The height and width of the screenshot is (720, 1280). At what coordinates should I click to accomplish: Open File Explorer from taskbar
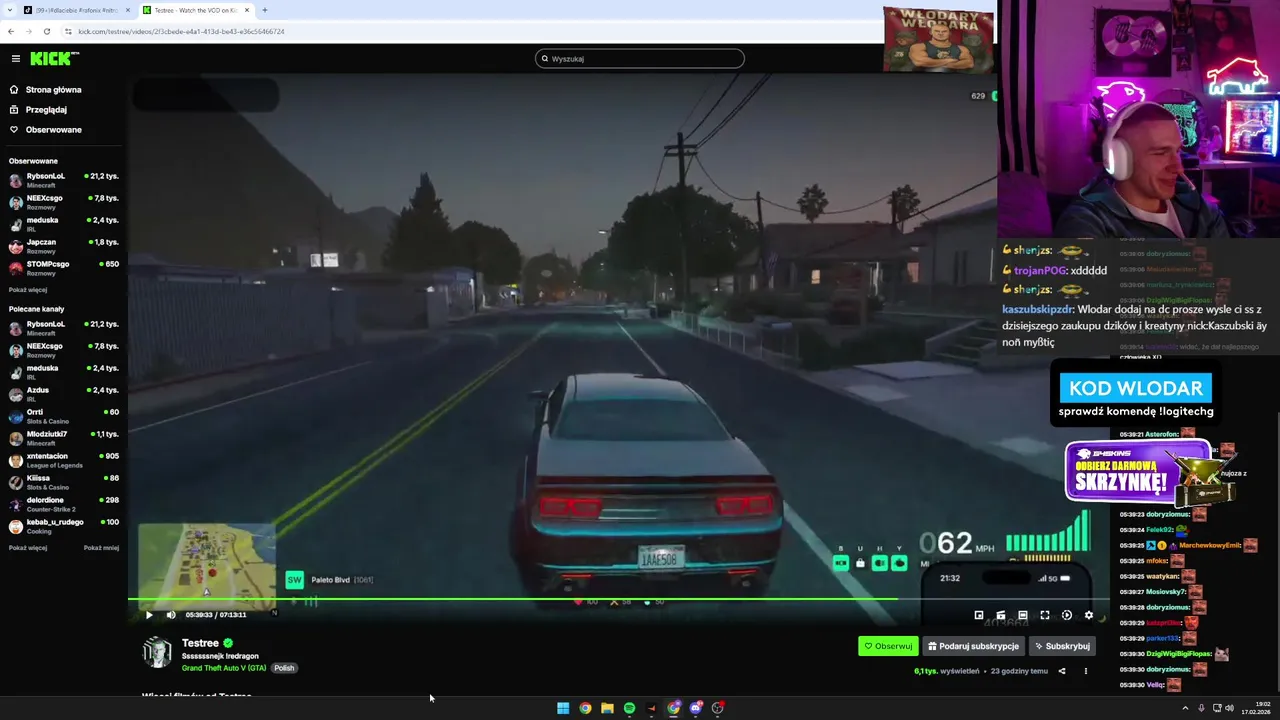click(x=607, y=708)
